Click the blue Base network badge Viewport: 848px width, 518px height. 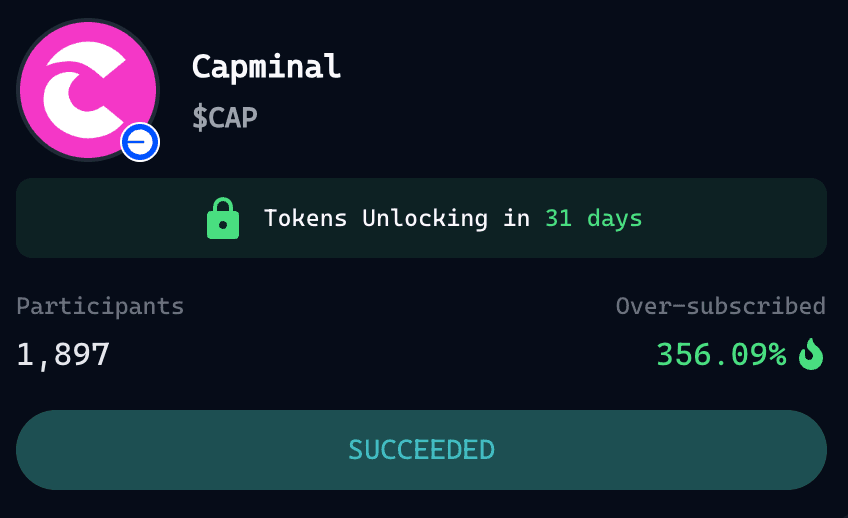point(140,142)
